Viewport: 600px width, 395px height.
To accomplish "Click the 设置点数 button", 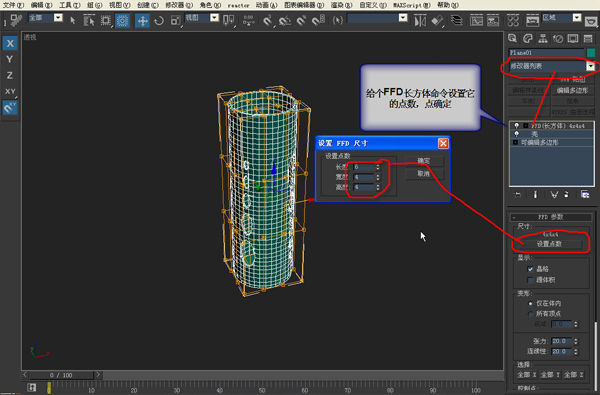I will pos(549,244).
